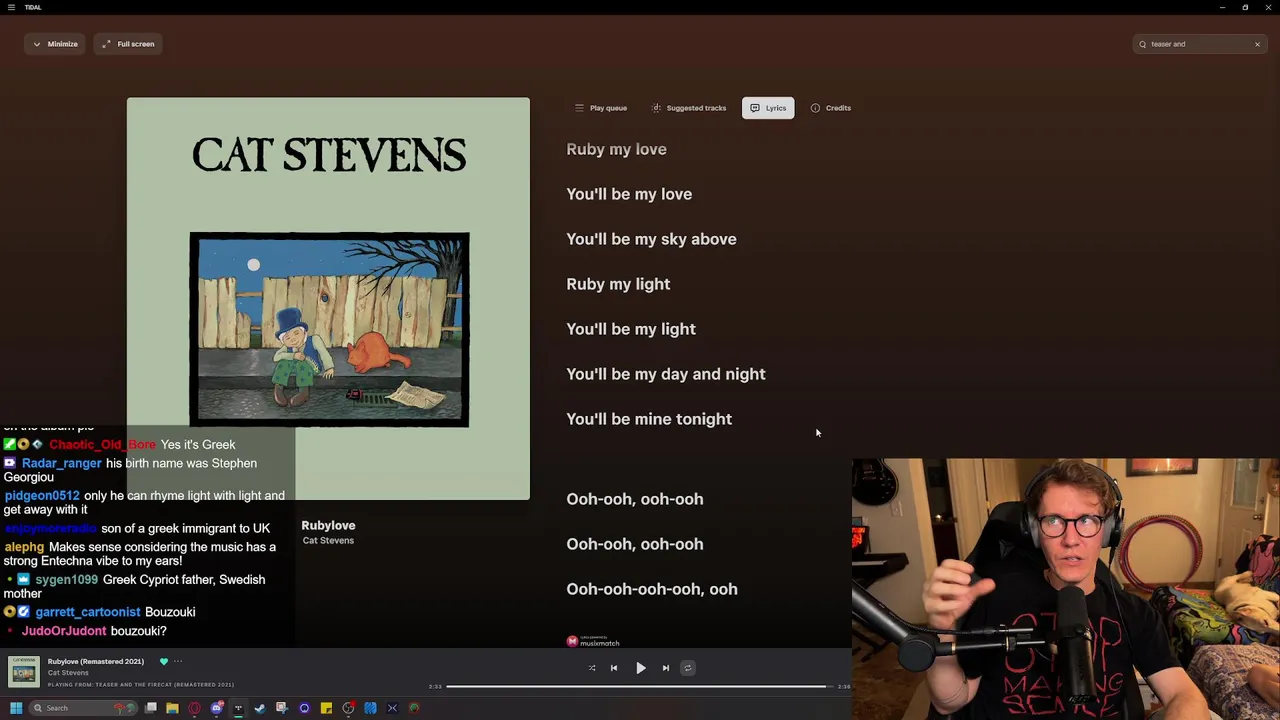Open Sticky Notes from the taskbar
Image resolution: width=1280 pixels, height=720 pixels.
point(326,708)
